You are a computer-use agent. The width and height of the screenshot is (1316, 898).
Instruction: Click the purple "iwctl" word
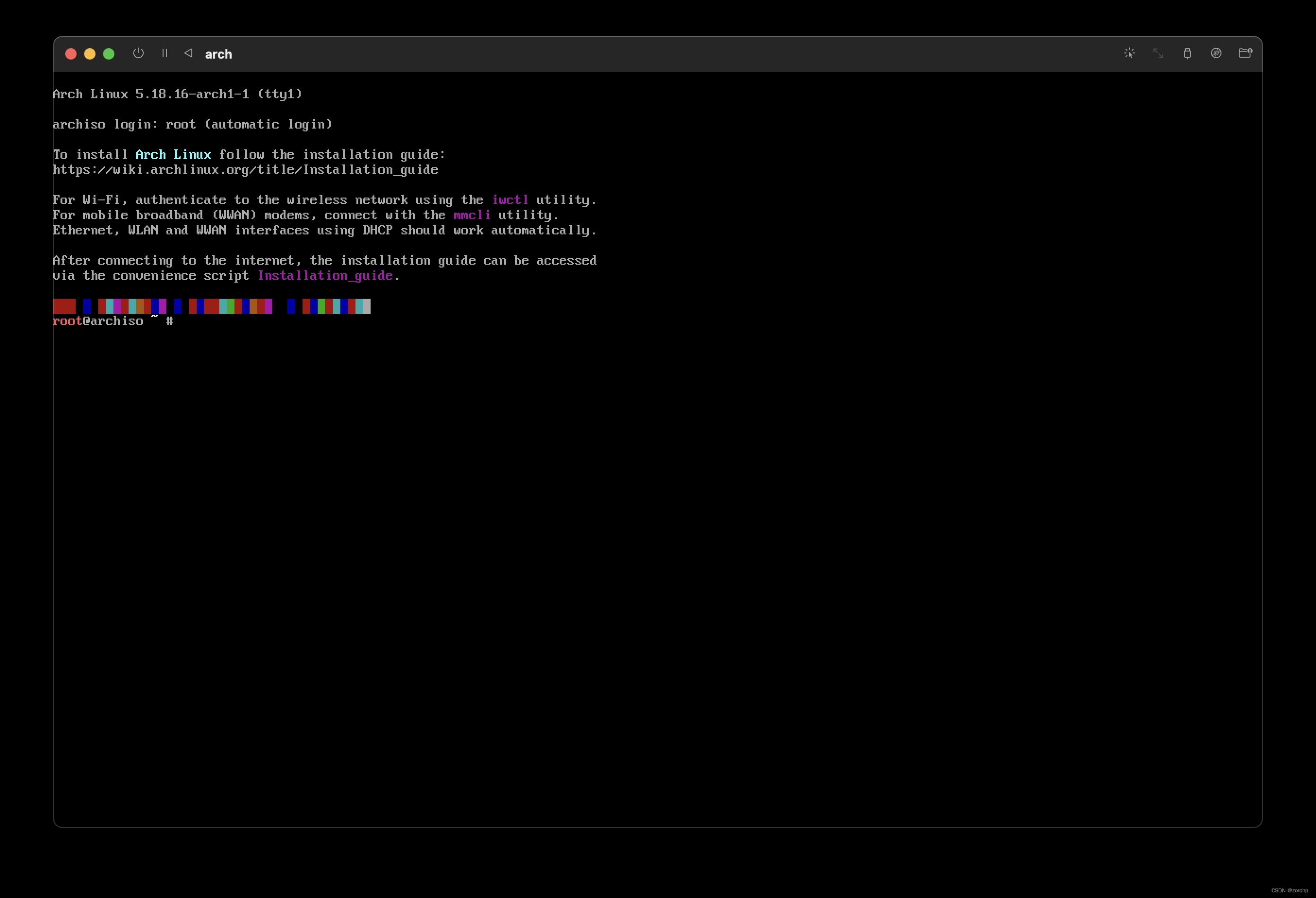pos(510,200)
